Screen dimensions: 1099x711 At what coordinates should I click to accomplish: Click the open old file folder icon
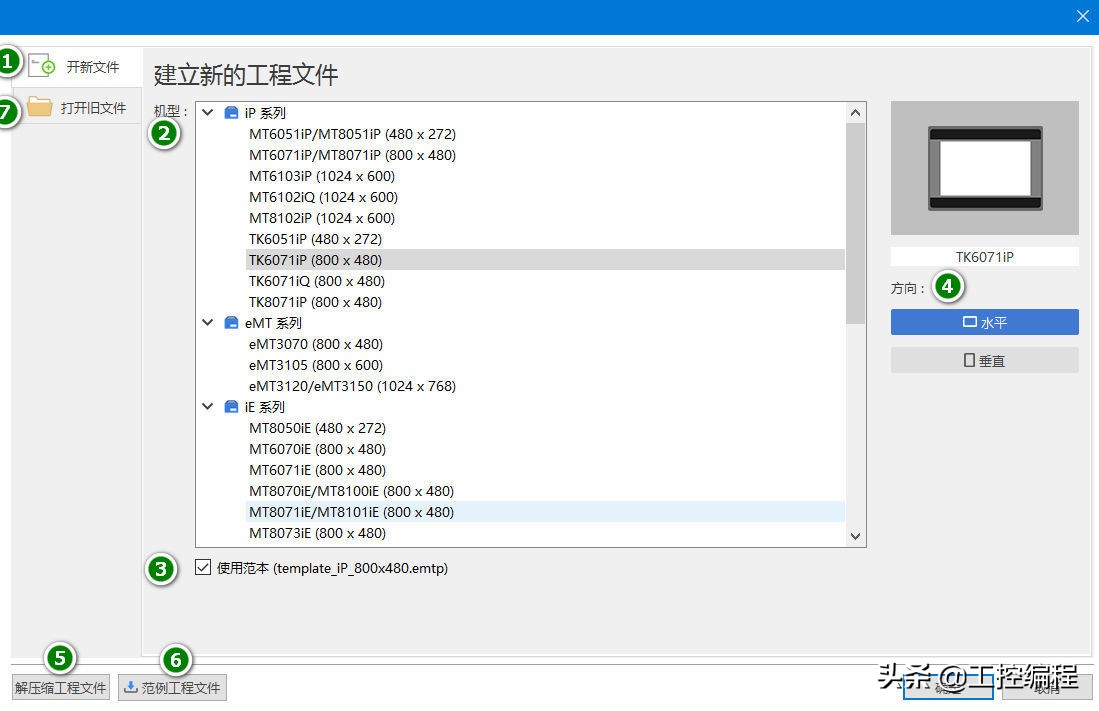(x=39, y=107)
